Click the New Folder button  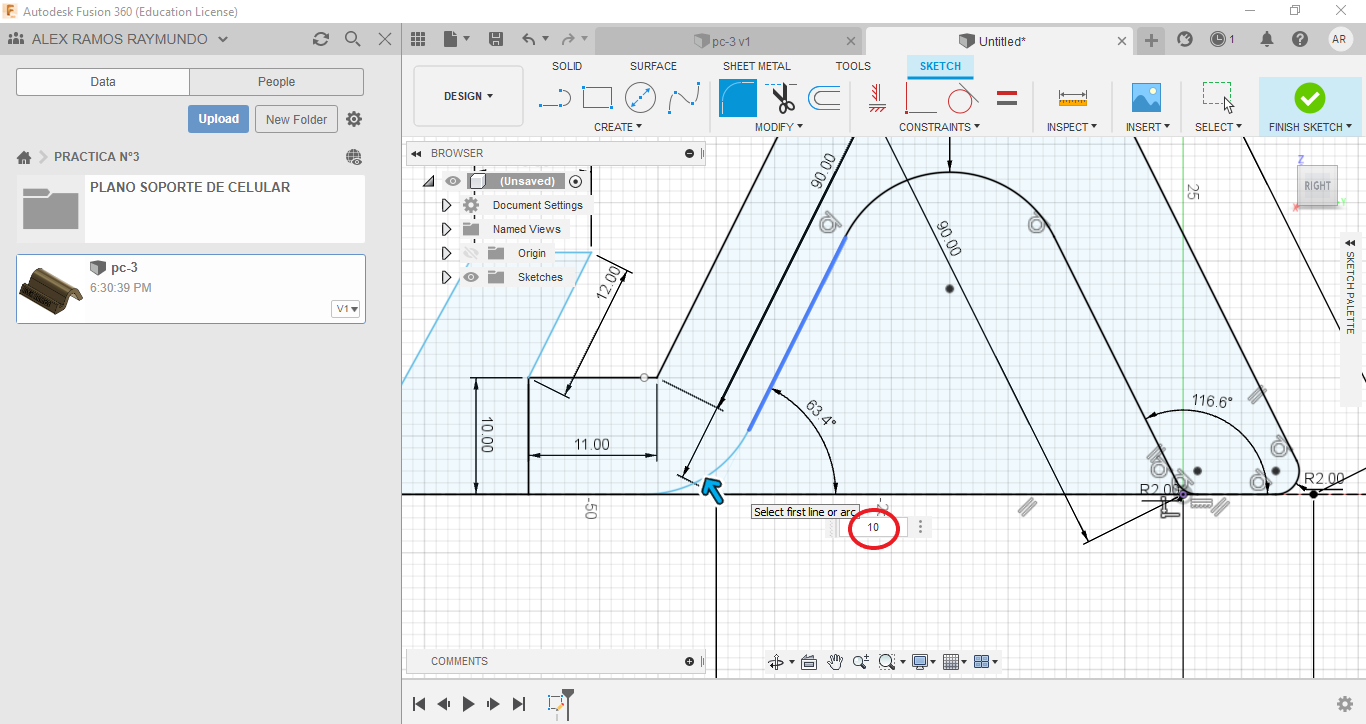pos(297,119)
